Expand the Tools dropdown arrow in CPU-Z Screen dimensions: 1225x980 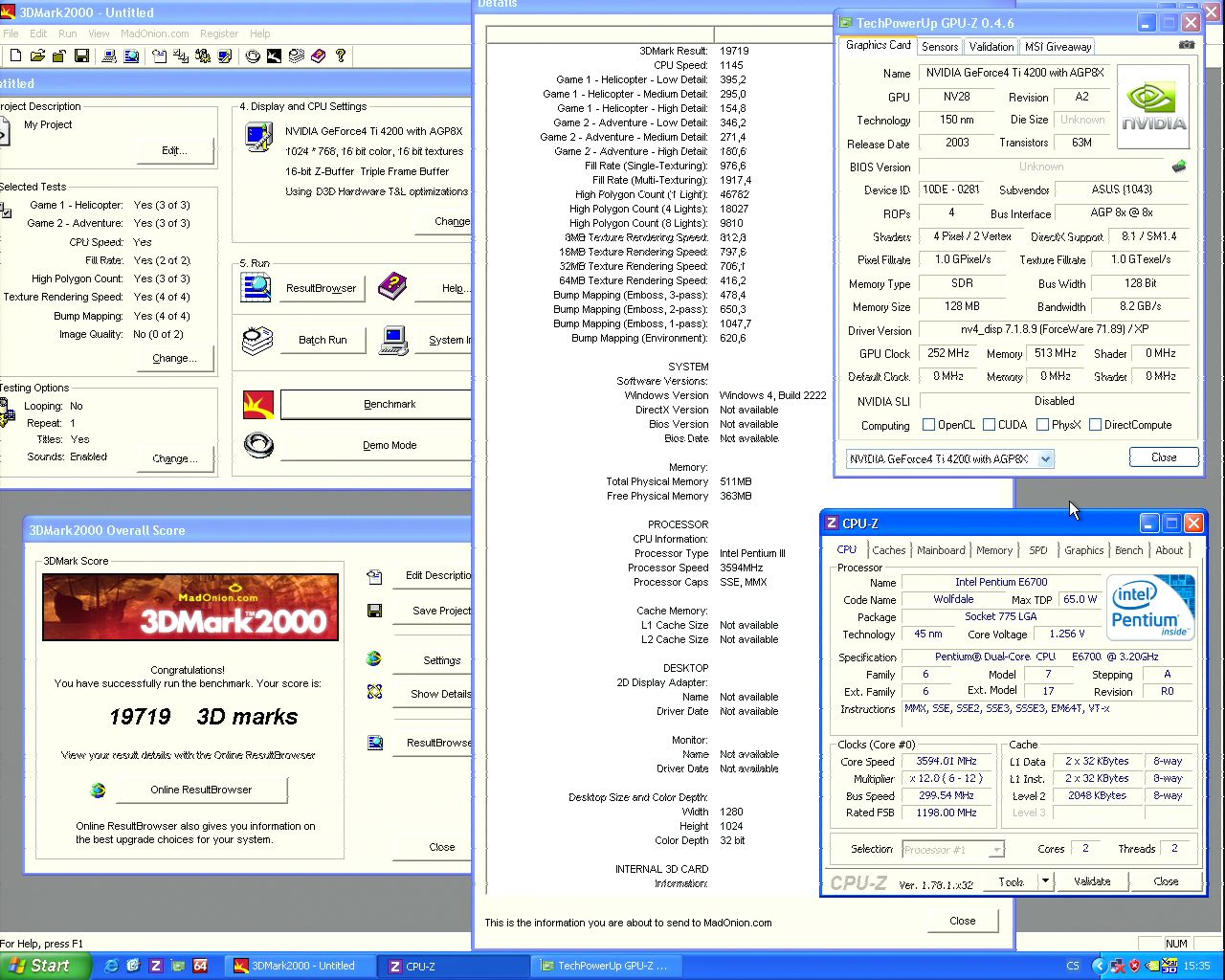point(1045,881)
